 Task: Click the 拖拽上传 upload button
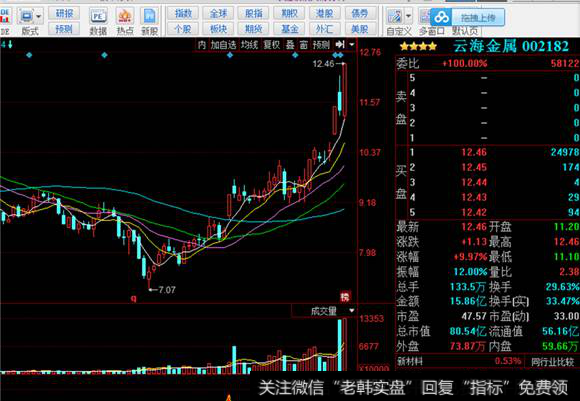pyautogui.click(x=467, y=17)
